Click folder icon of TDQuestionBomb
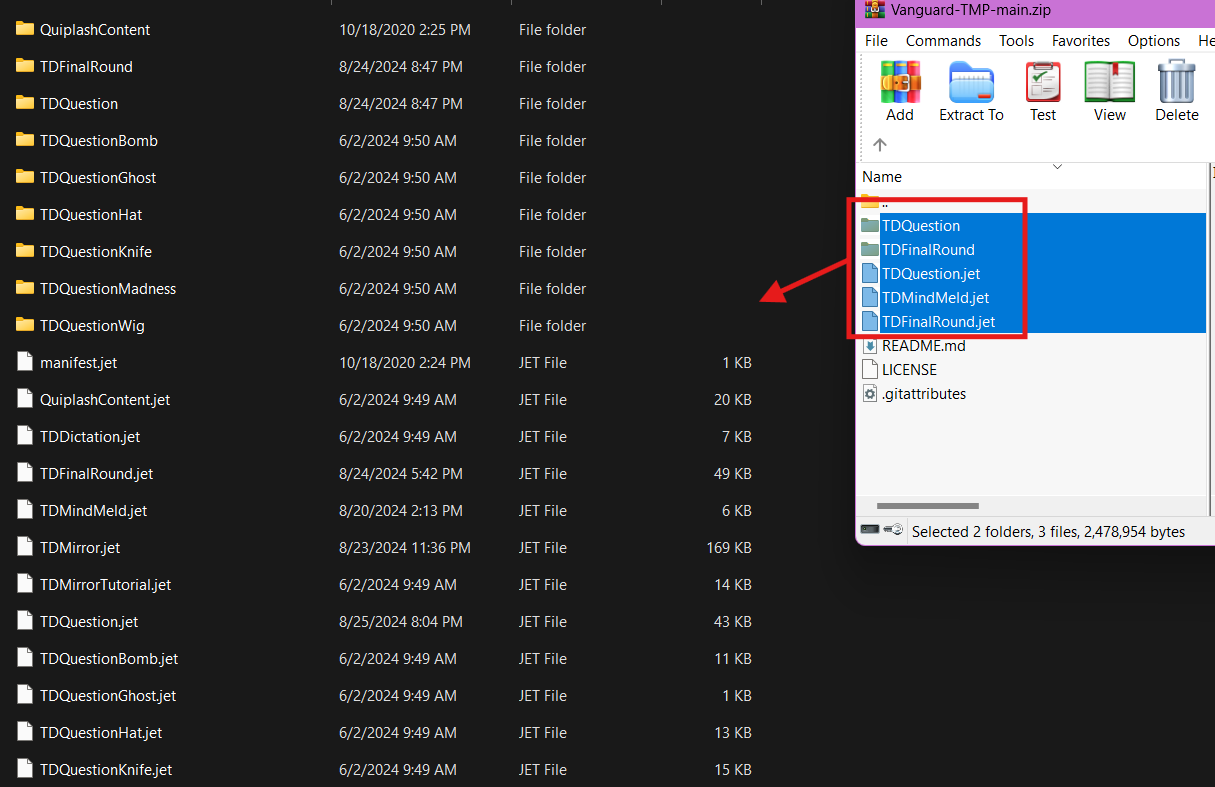 pos(25,140)
